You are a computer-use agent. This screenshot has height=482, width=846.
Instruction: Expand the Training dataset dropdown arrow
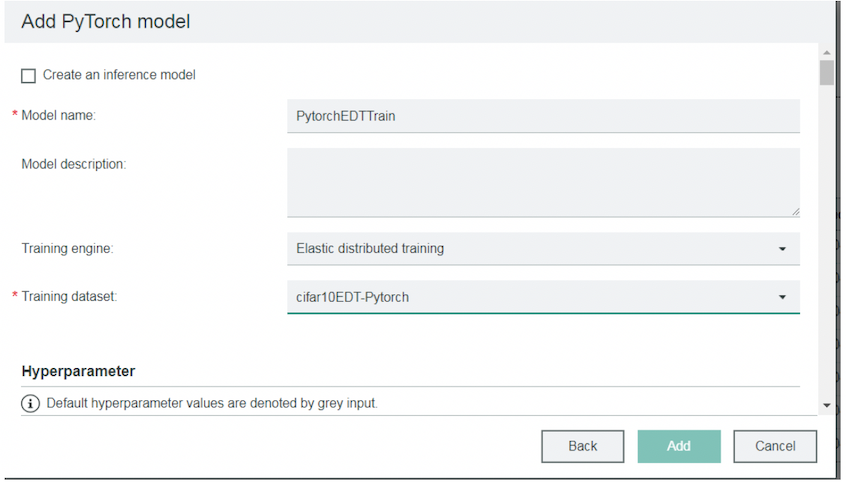pyautogui.click(x=782, y=297)
